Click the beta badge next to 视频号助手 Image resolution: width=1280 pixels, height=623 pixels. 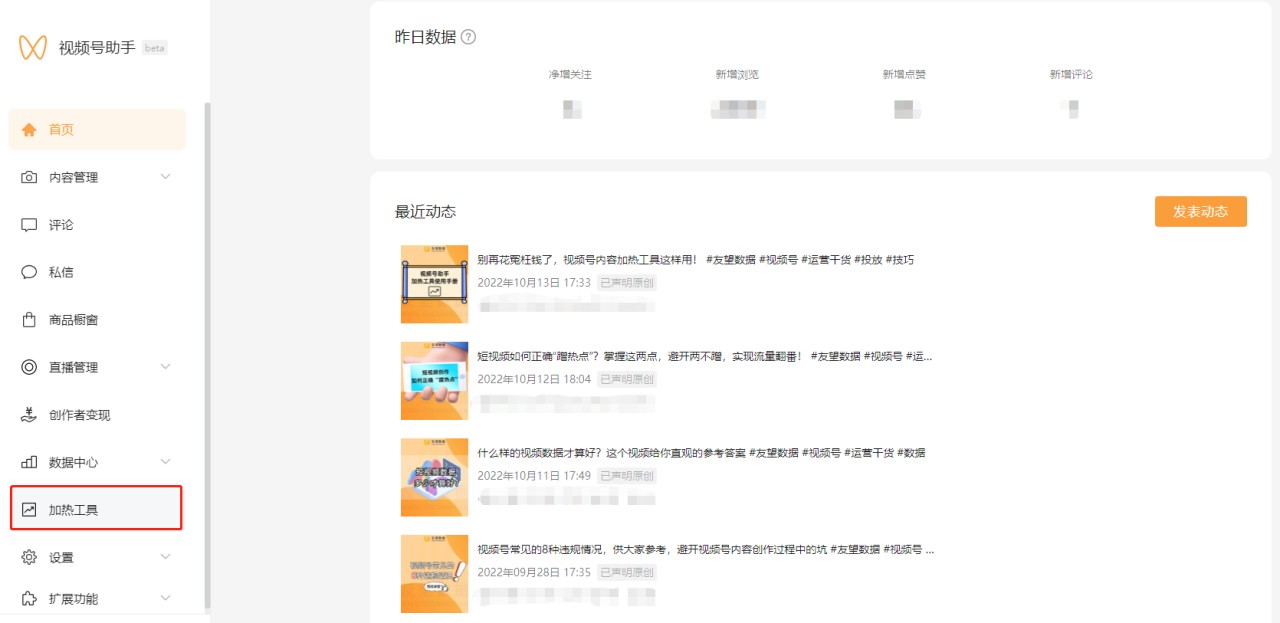[155, 48]
